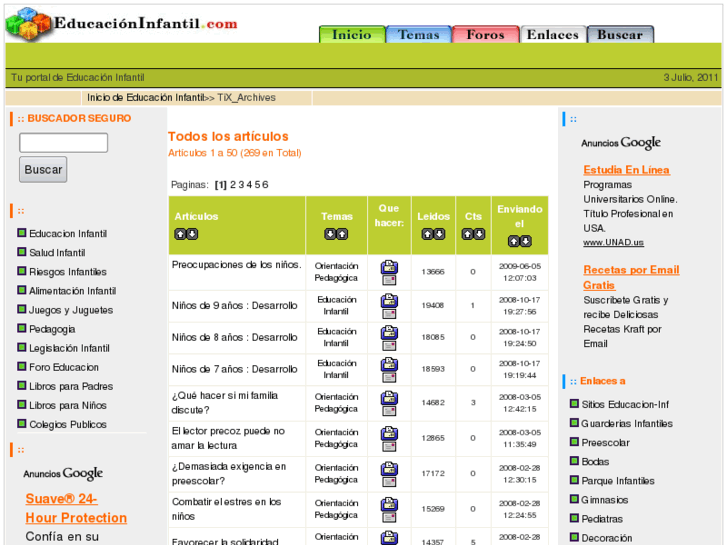This screenshot has height=545, width=727.
Task: Go to page 3 of articles
Action: (241, 185)
